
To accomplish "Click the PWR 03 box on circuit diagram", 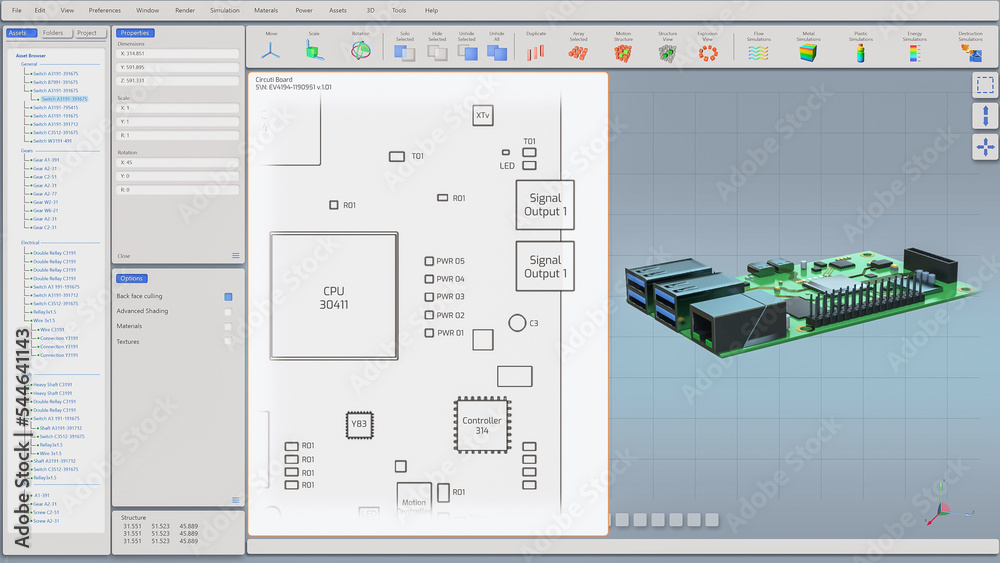I will pos(429,296).
